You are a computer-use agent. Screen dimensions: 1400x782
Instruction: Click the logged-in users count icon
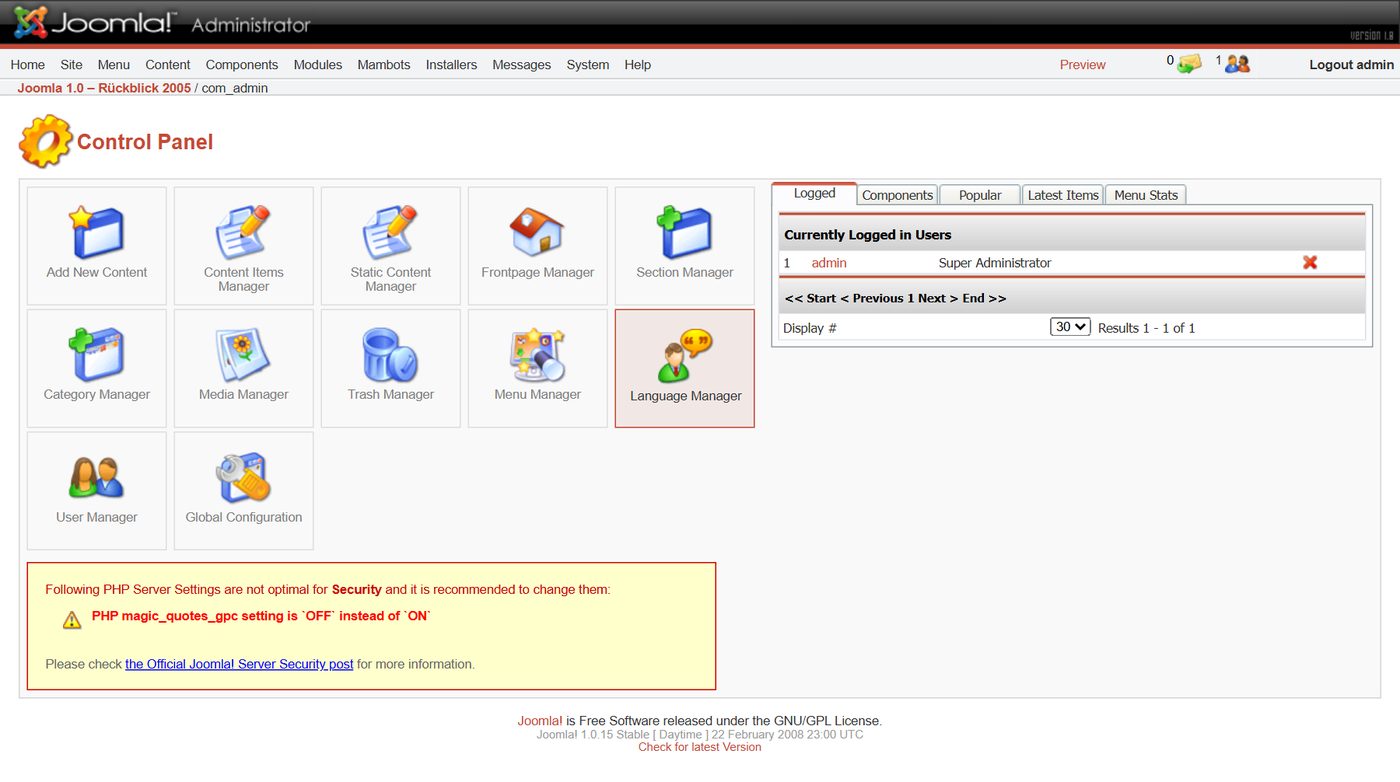[1238, 64]
